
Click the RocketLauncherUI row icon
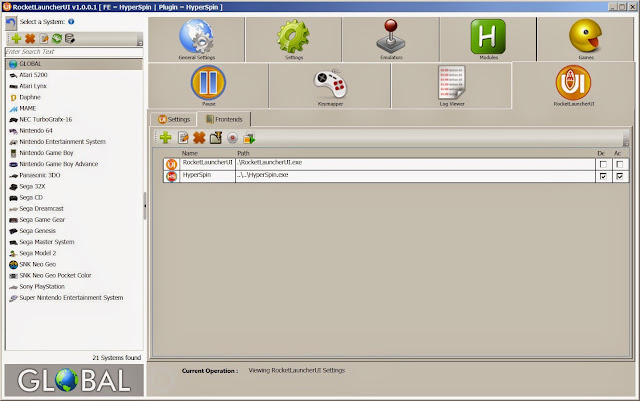pyautogui.click(x=171, y=164)
